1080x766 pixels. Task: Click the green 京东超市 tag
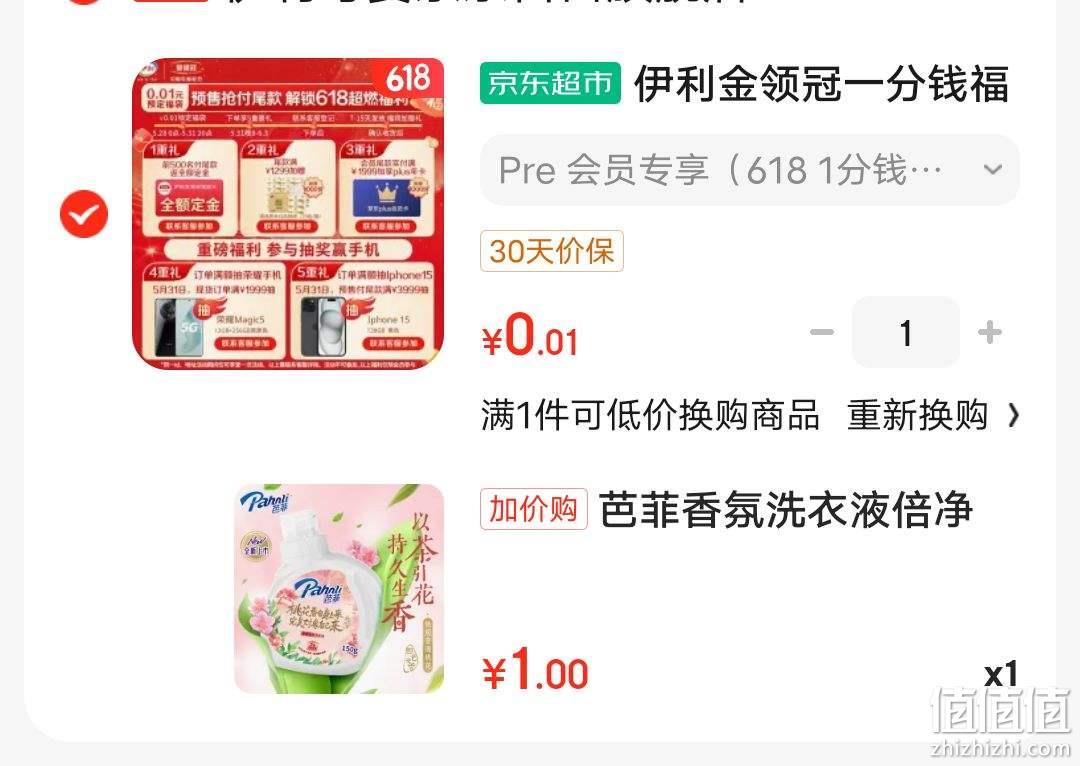(550, 83)
